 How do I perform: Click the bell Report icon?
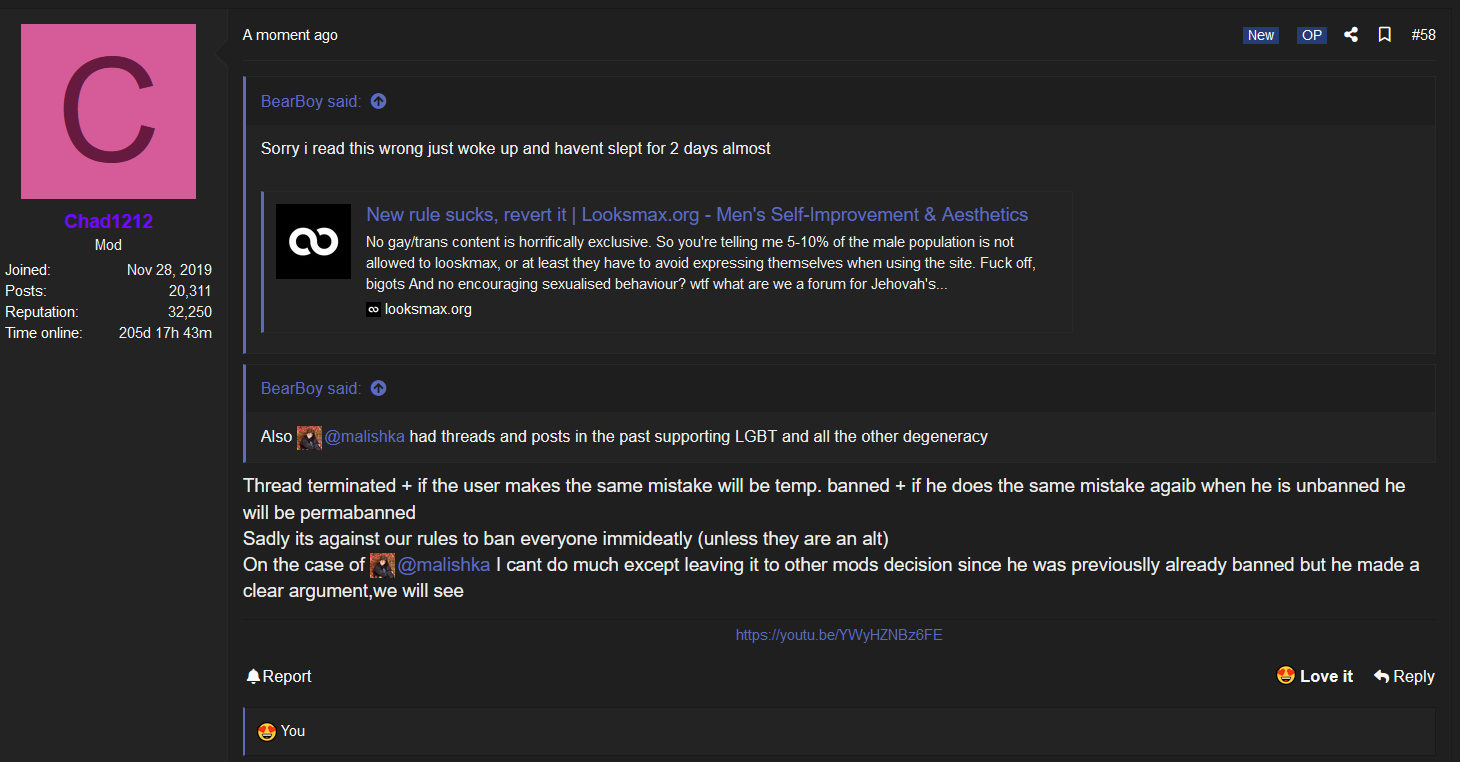[x=253, y=676]
